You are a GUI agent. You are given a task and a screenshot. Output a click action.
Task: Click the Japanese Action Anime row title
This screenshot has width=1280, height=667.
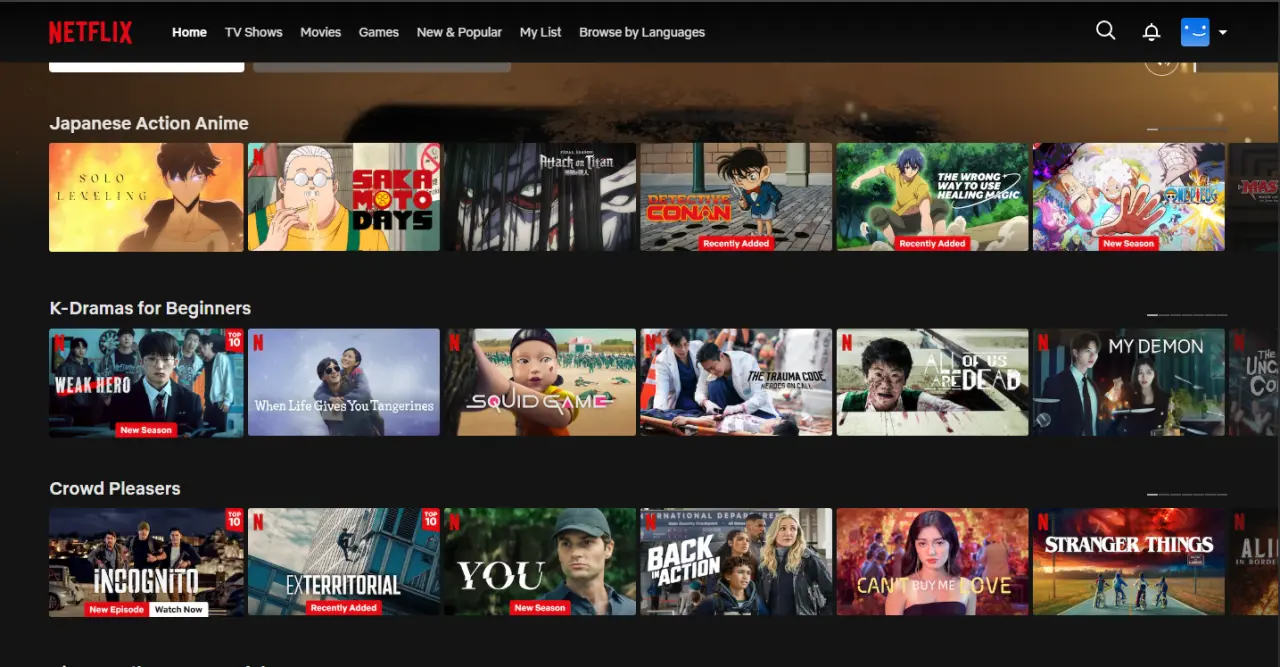point(149,123)
